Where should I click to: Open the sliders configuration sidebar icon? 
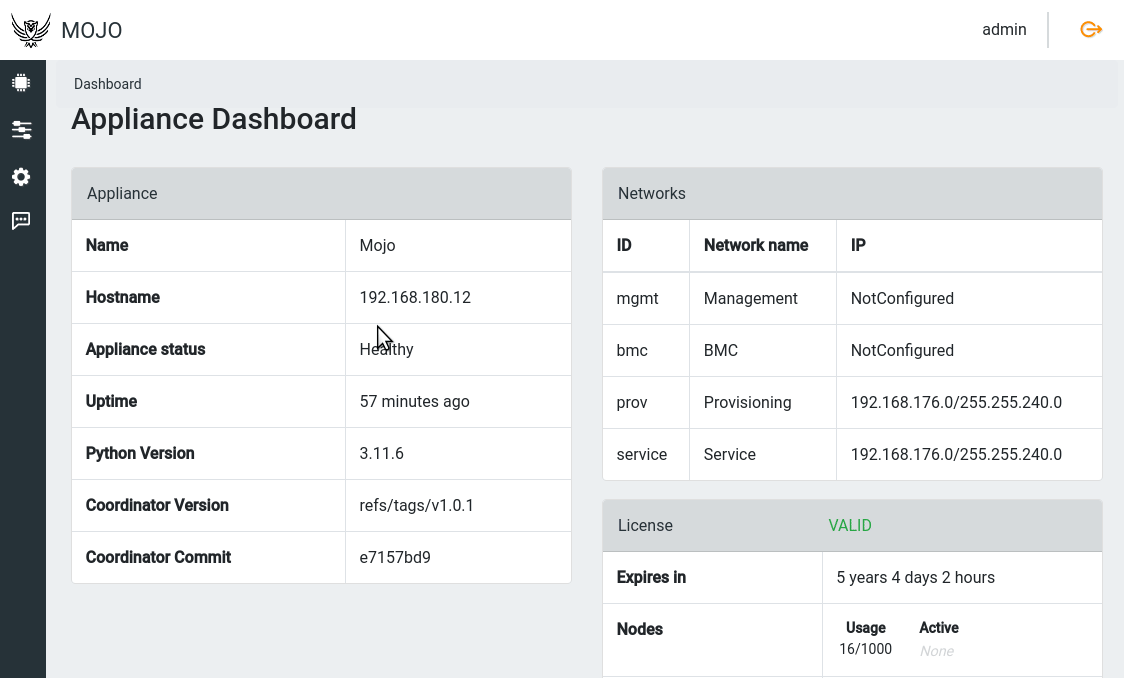(21, 130)
